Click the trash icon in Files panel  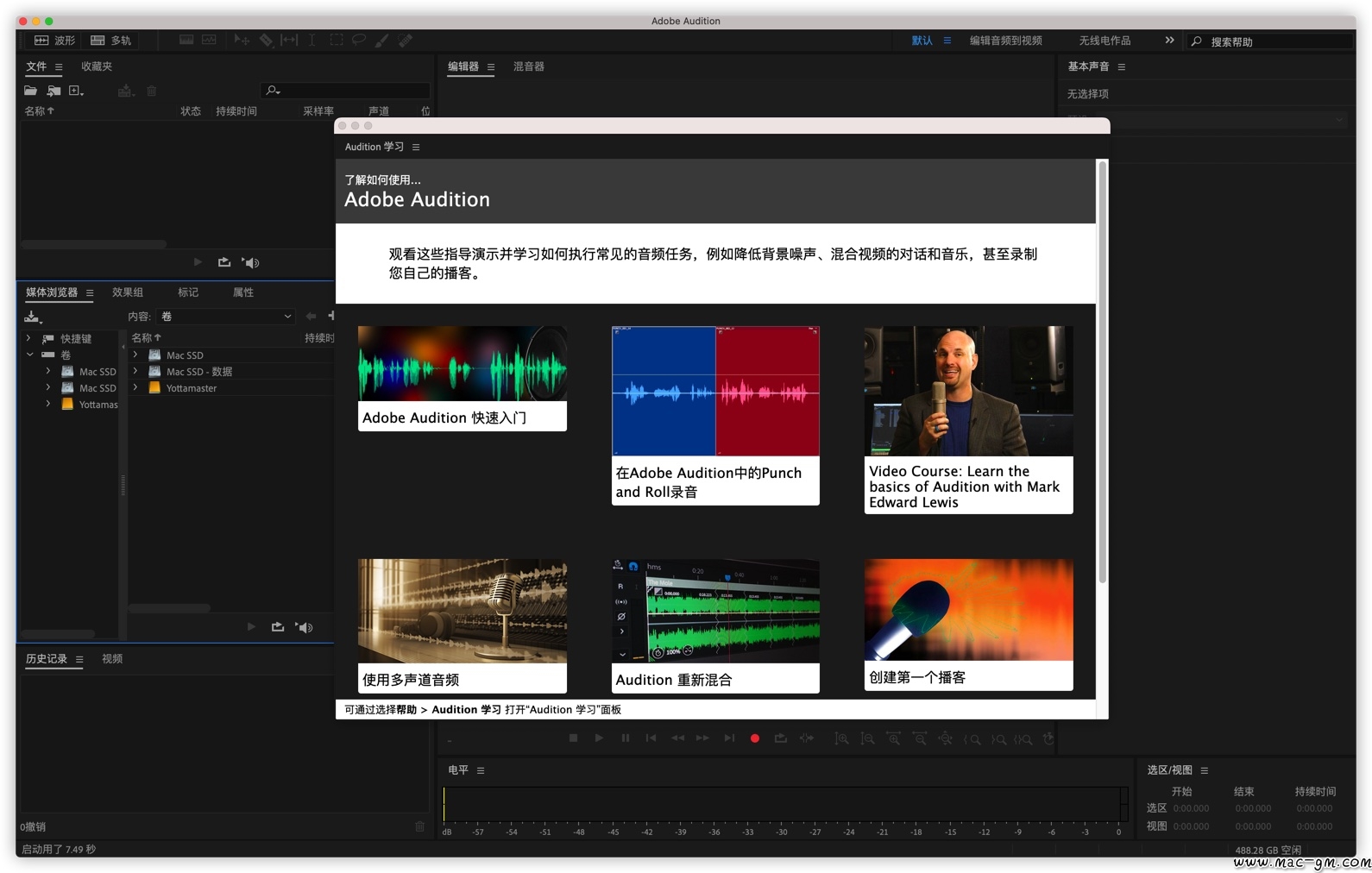(x=152, y=91)
